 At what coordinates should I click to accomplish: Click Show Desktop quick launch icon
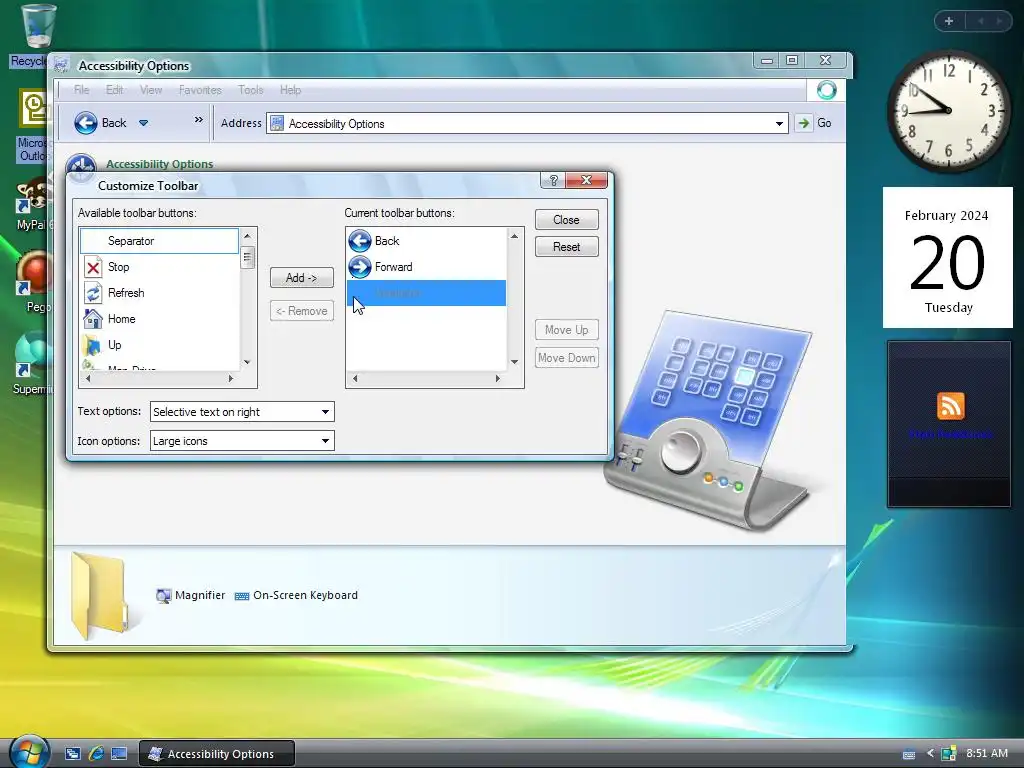pos(119,754)
